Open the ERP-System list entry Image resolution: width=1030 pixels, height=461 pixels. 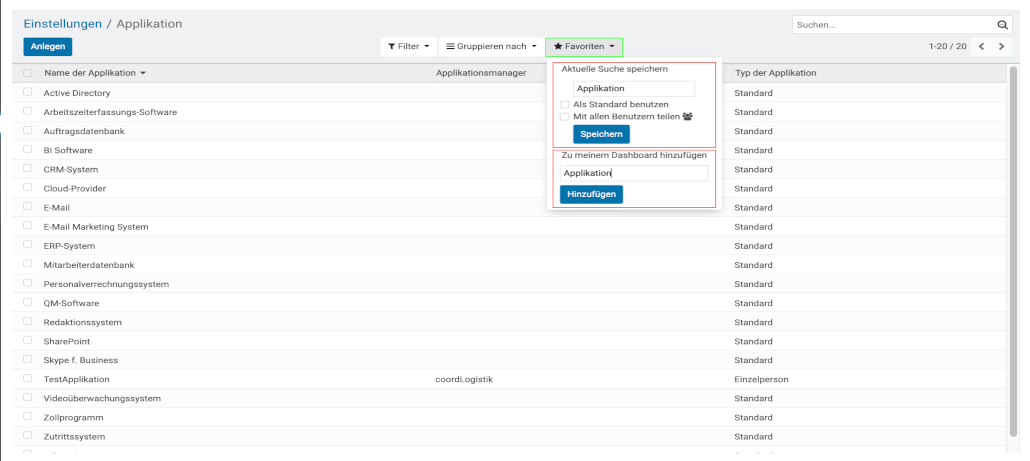pyautogui.click(x=70, y=246)
